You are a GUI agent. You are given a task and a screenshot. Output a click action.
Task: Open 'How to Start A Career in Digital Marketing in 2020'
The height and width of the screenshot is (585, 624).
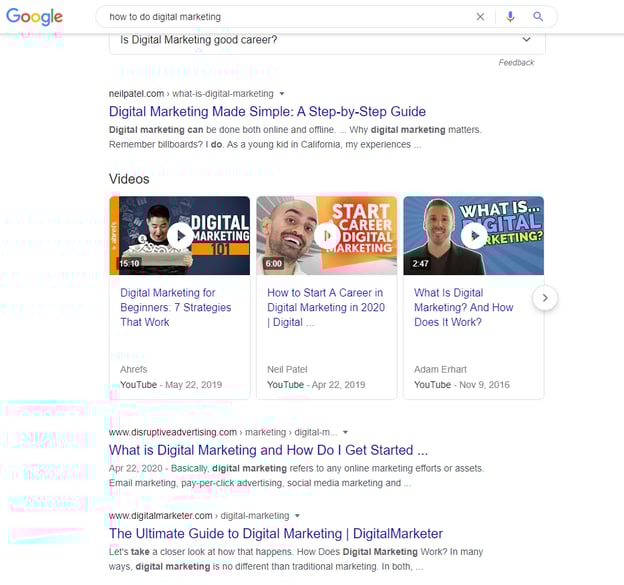click(x=326, y=308)
